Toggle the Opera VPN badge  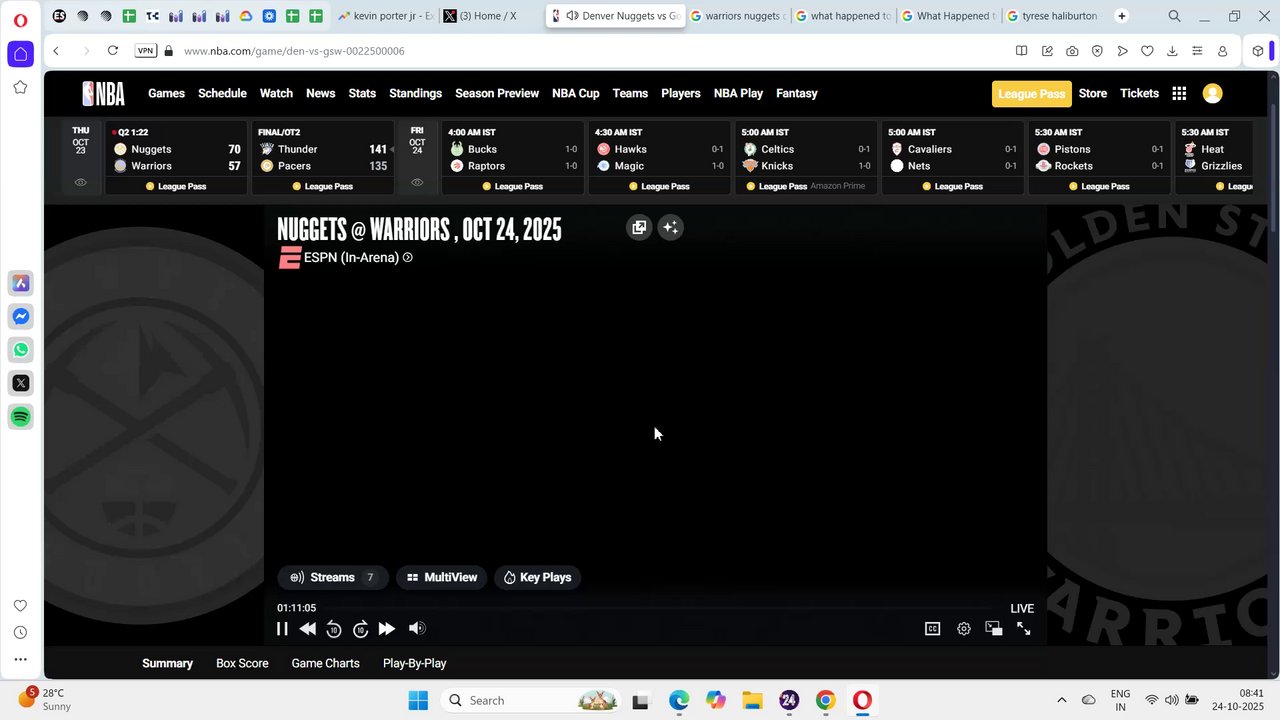146,51
